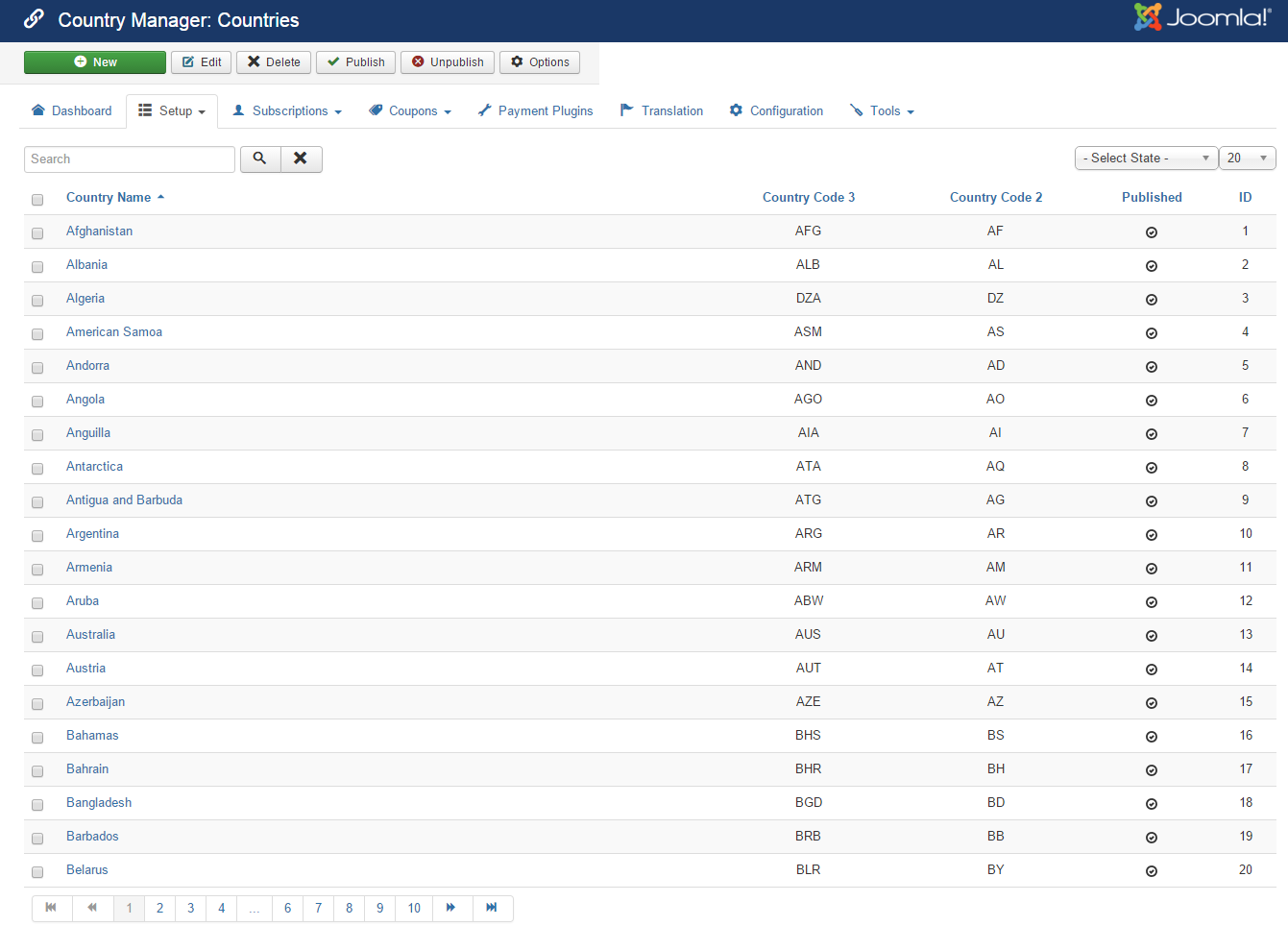Viewport: 1288px width, 926px height.
Task: Expand the Coupons dropdown menu
Action: [x=410, y=111]
